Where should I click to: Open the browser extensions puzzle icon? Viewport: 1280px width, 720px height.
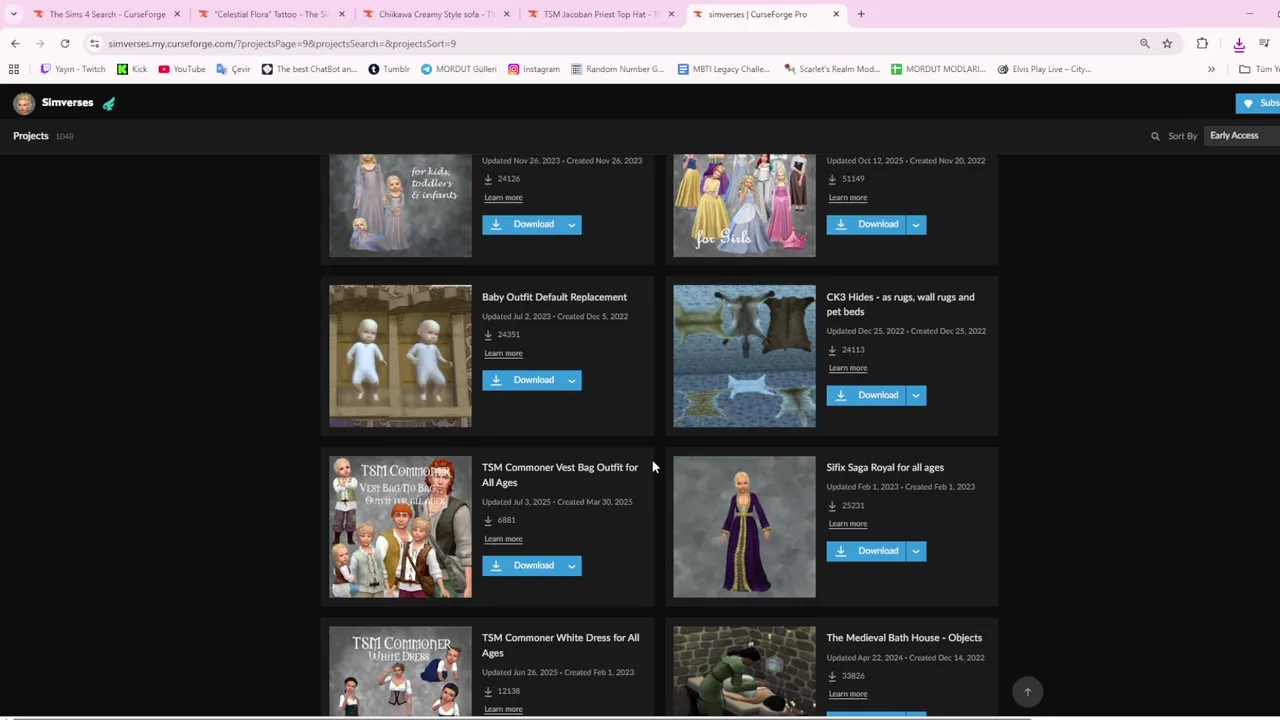click(1202, 43)
